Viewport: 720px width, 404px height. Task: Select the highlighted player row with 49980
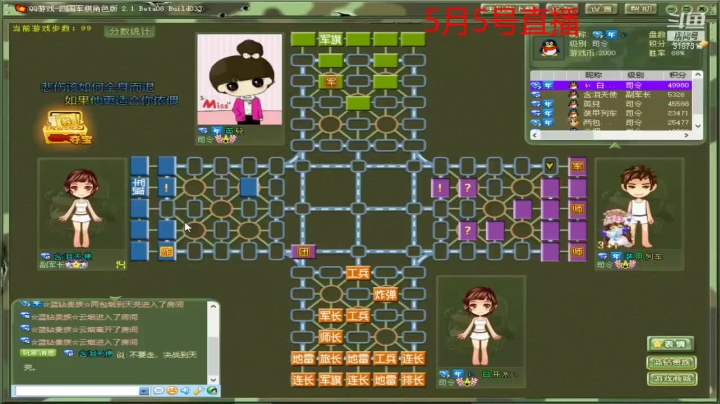611,85
